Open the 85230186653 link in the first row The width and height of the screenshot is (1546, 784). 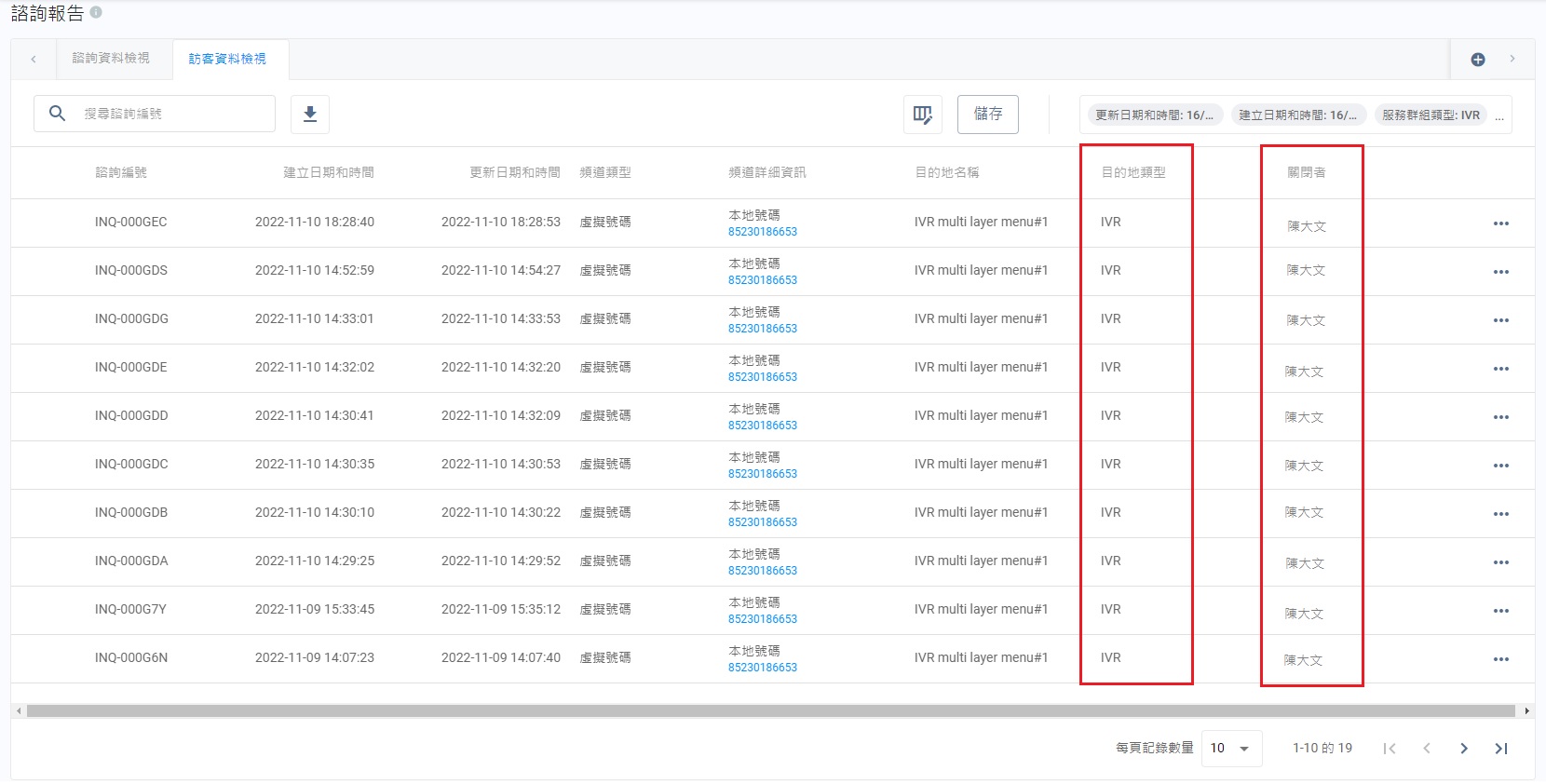click(x=762, y=232)
